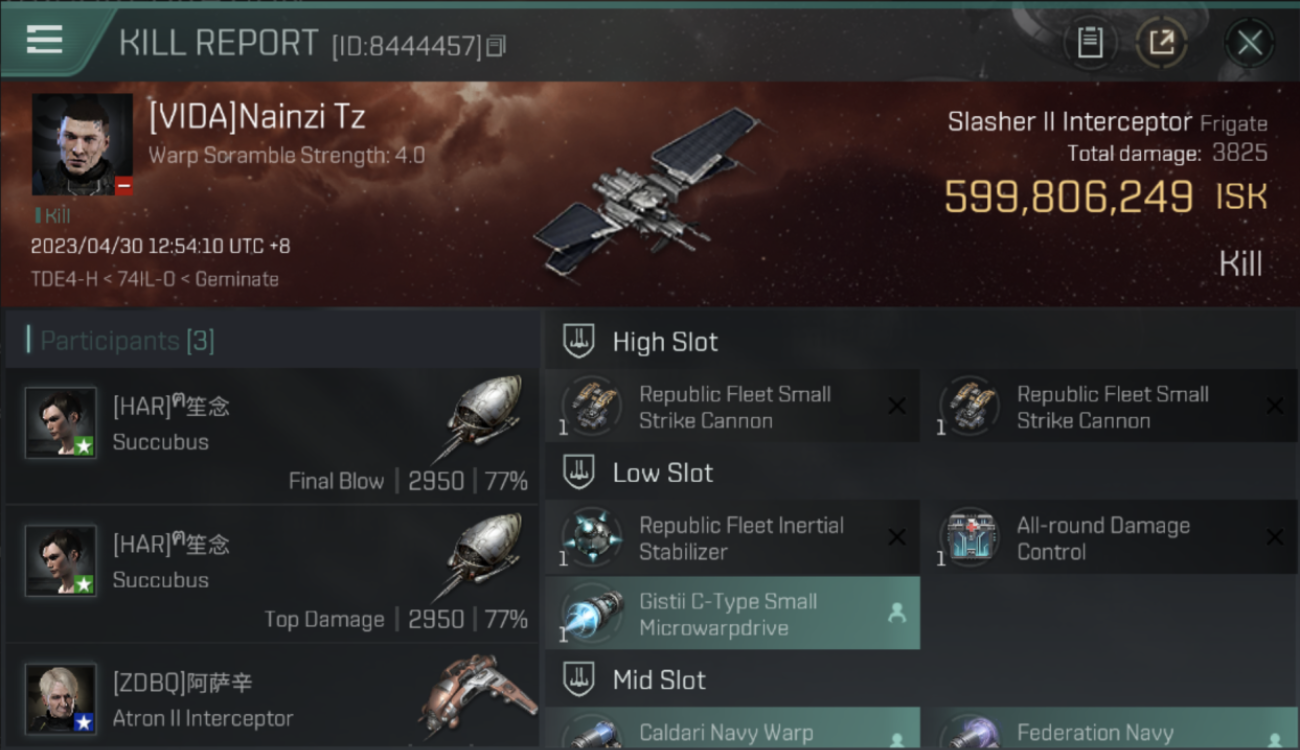Screen dimensions: 1300x750
Task: Select Gistii C-Type Small Microwarpdrive item
Action: point(732,614)
